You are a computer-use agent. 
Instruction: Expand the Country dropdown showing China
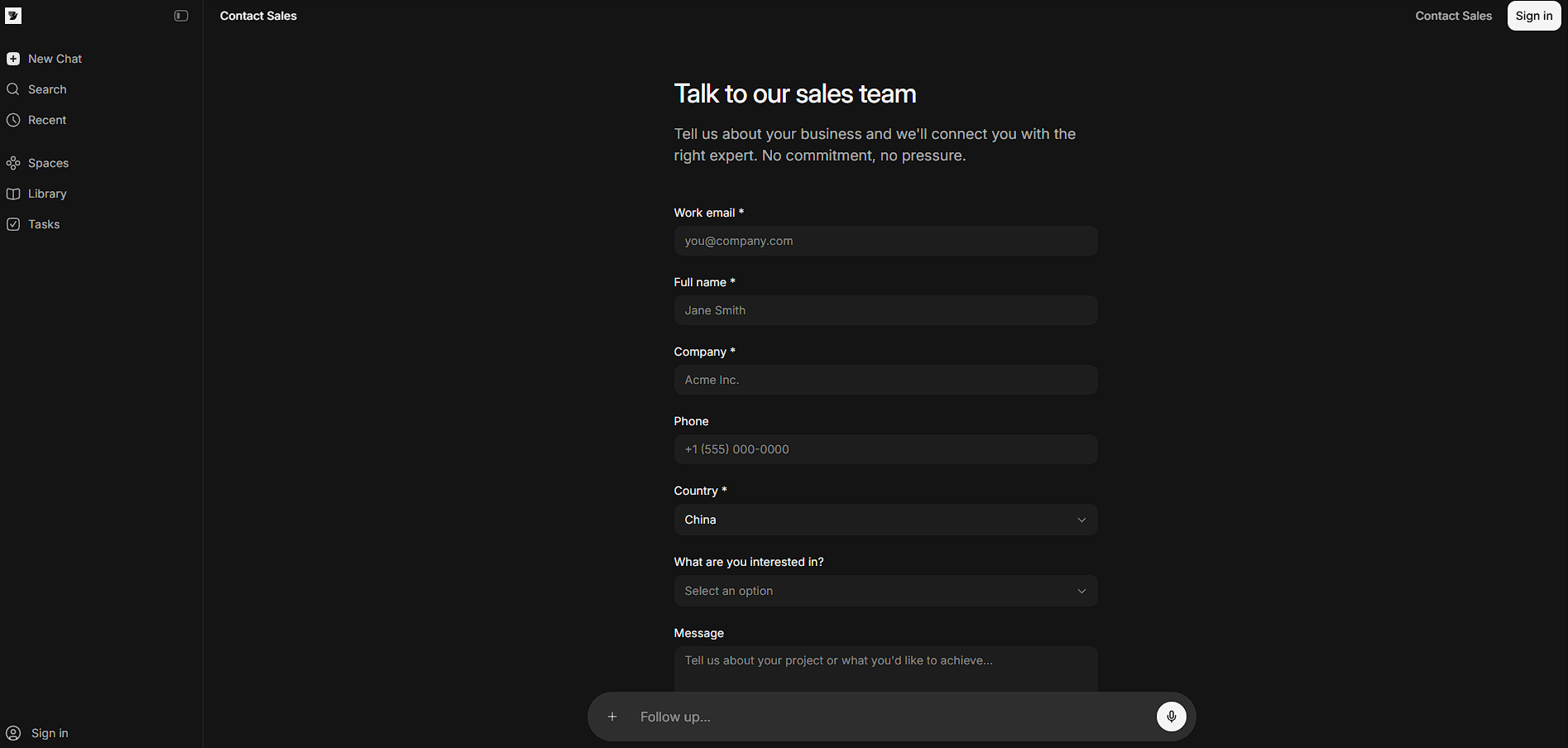tap(885, 520)
